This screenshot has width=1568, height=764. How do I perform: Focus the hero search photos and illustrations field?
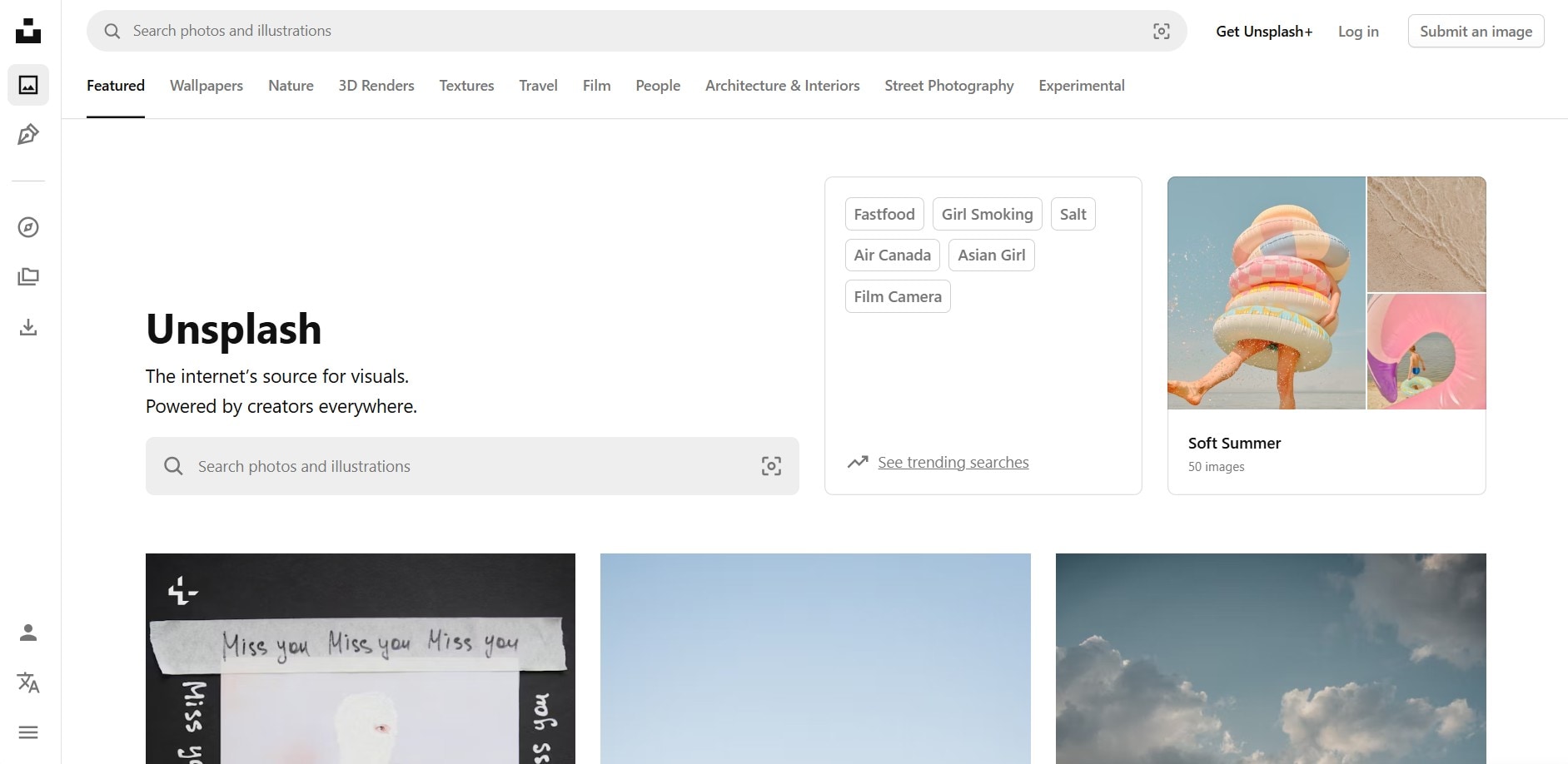pos(472,466)
